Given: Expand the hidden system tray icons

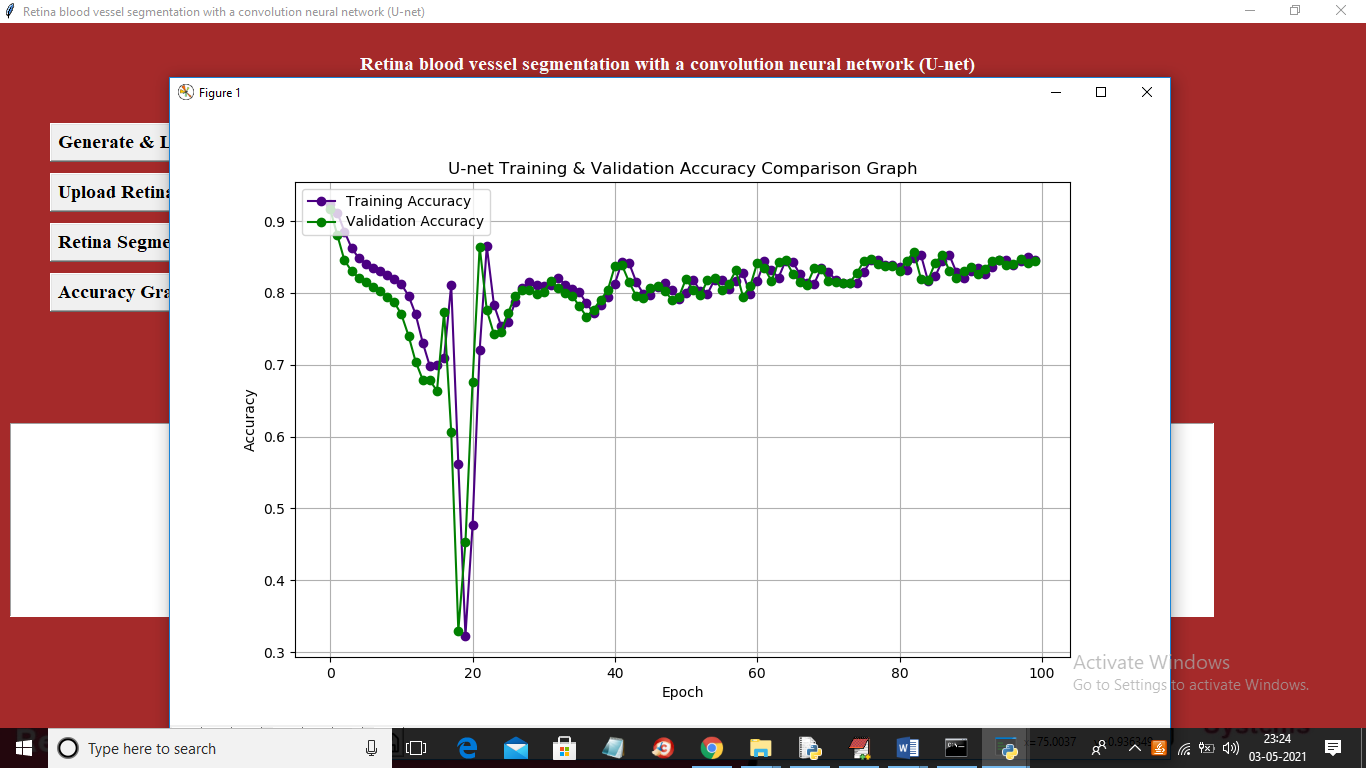Looking at the screenshot, I should 1135,748.
